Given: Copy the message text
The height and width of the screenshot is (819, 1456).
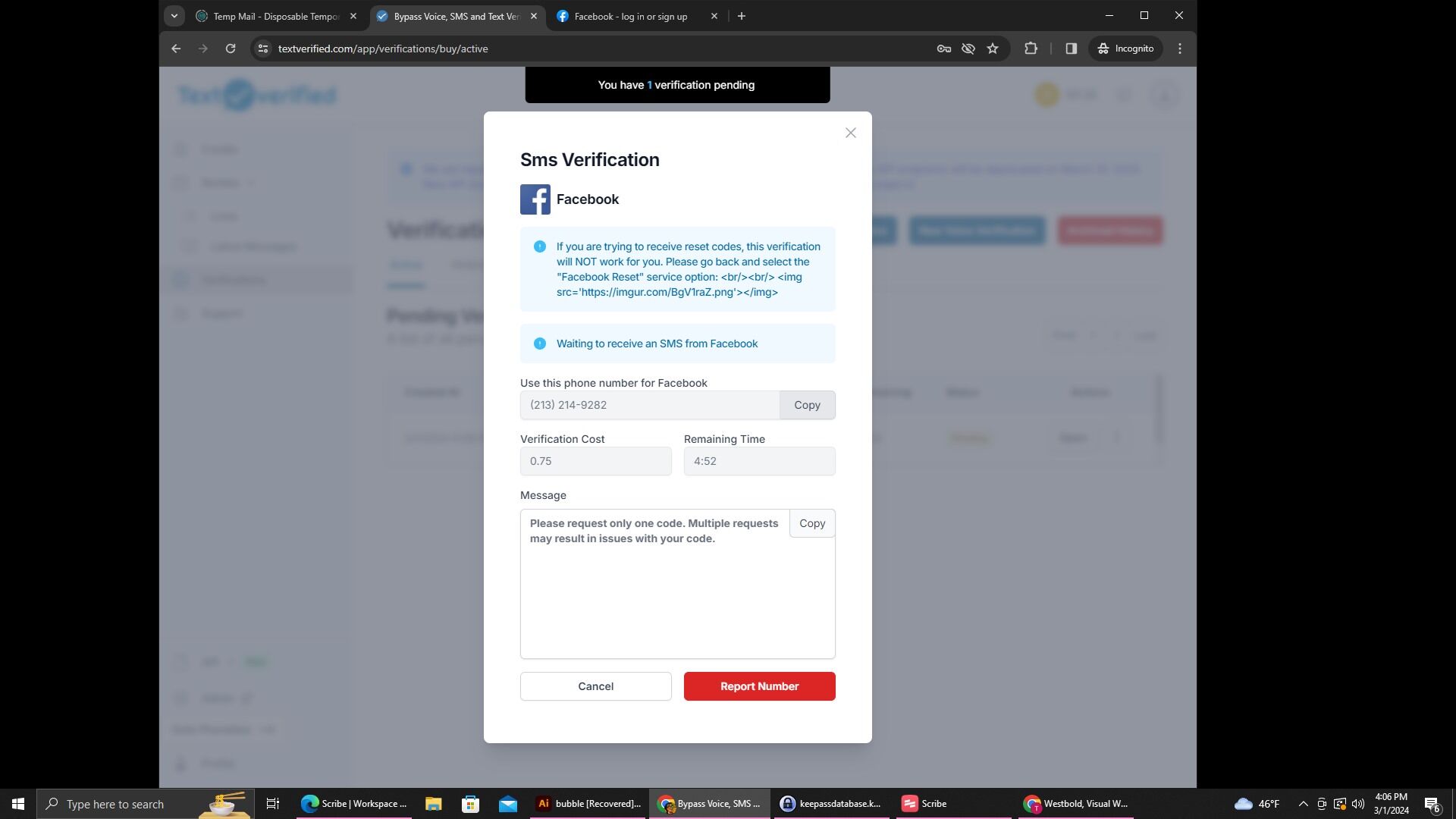Looking at the screenshot, I should point(811,523).
